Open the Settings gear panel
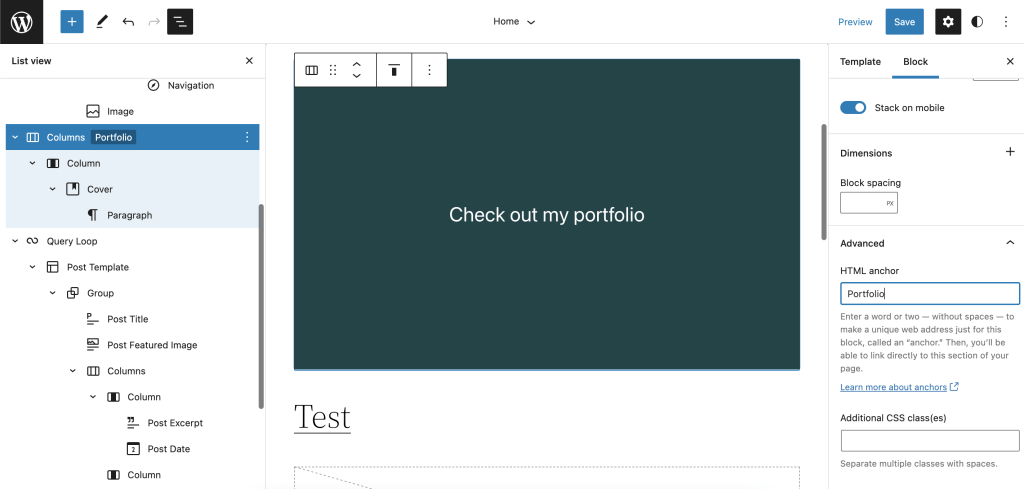This screenshot has height=489, width=1024. (x=948, y=21)
